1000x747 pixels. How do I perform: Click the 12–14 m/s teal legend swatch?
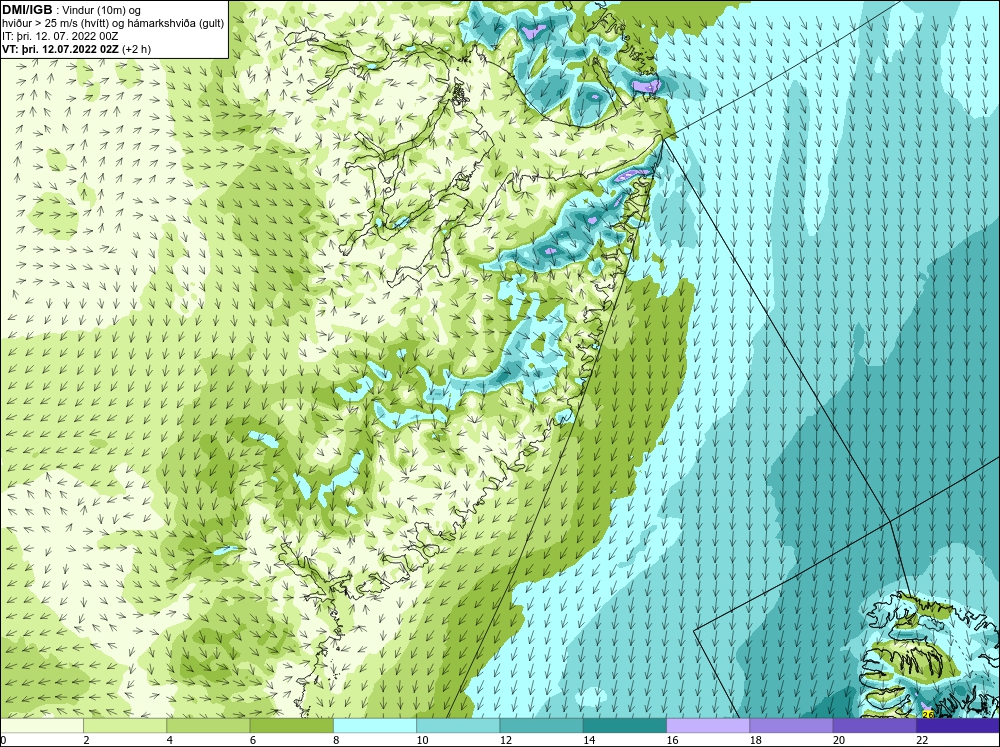click(x=541, y=726)
